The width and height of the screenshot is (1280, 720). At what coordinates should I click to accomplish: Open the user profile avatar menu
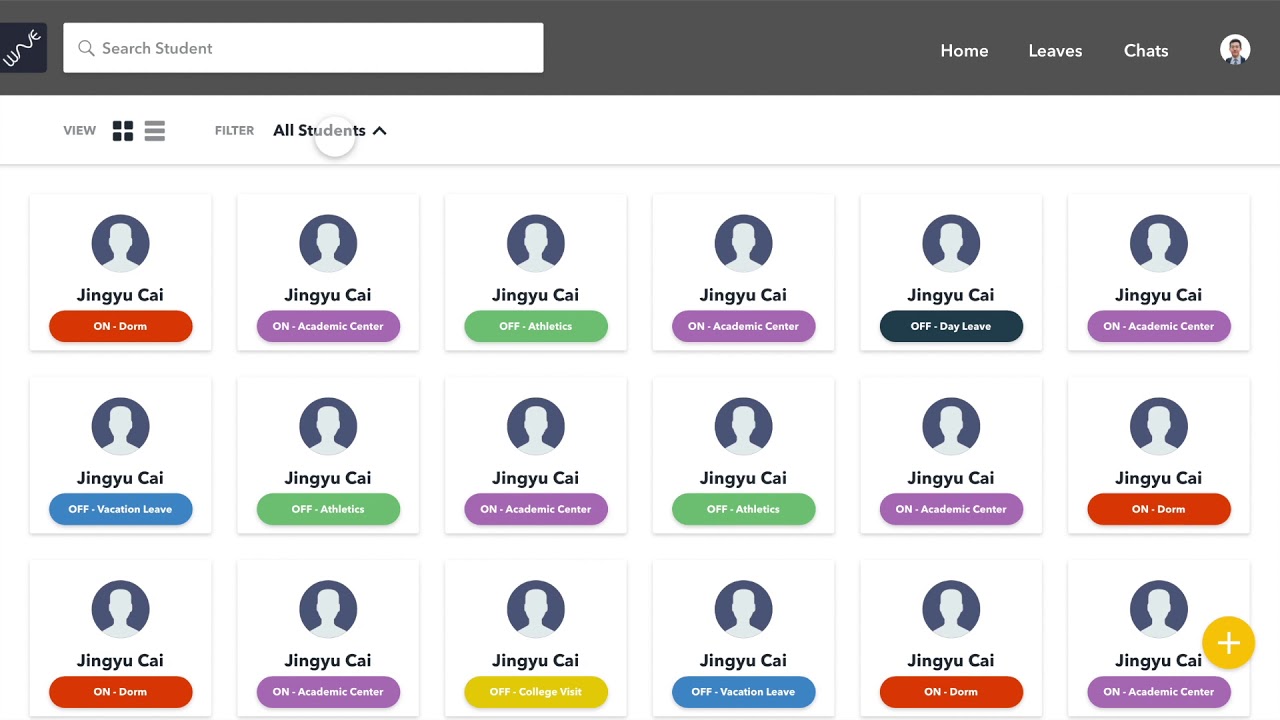click(1235, 50)
